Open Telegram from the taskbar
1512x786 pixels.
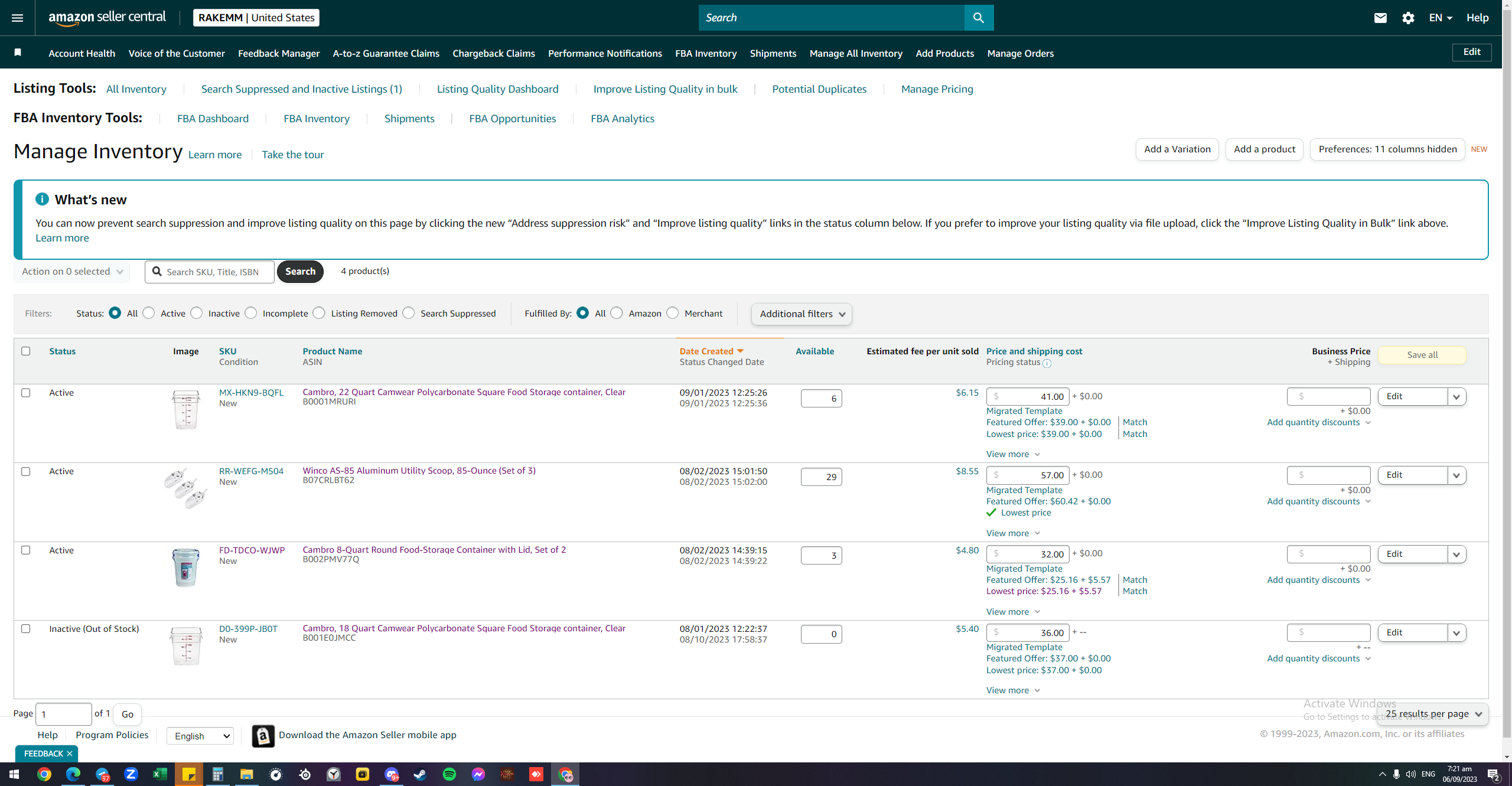[x=102, y=774]
